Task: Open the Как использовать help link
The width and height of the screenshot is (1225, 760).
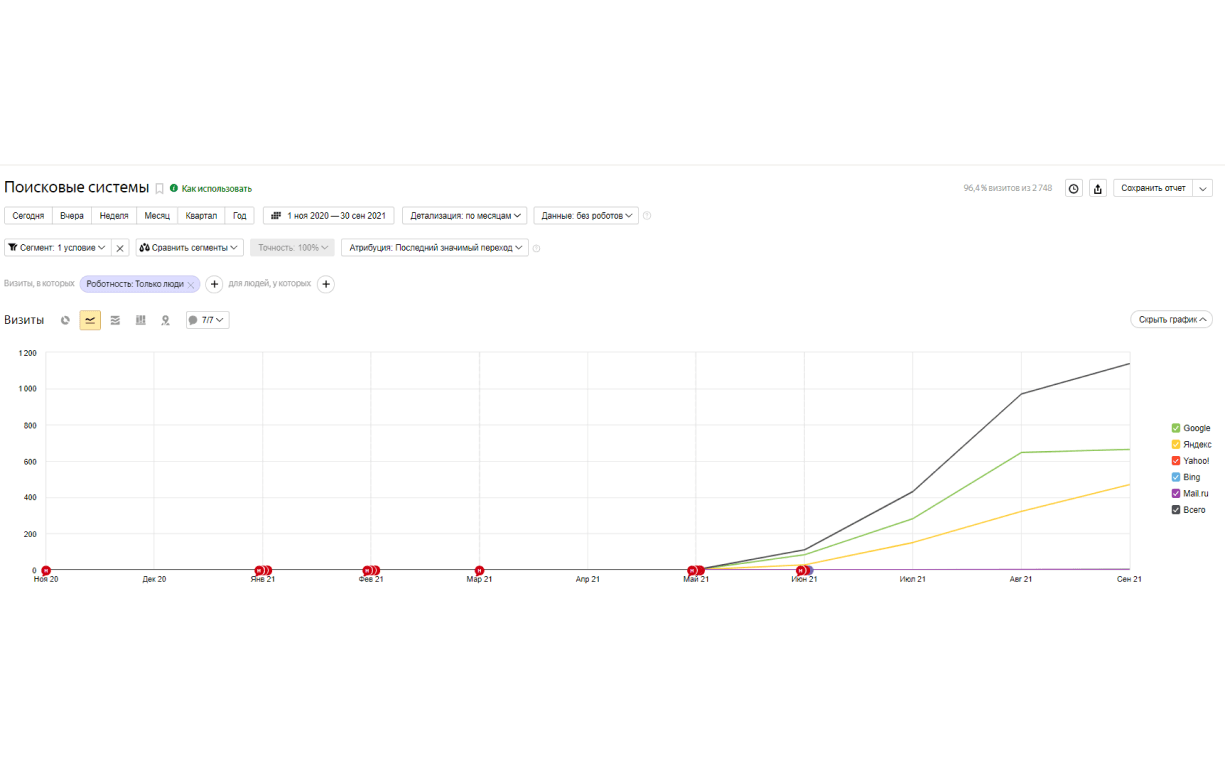Action: [x=217, y=188]
